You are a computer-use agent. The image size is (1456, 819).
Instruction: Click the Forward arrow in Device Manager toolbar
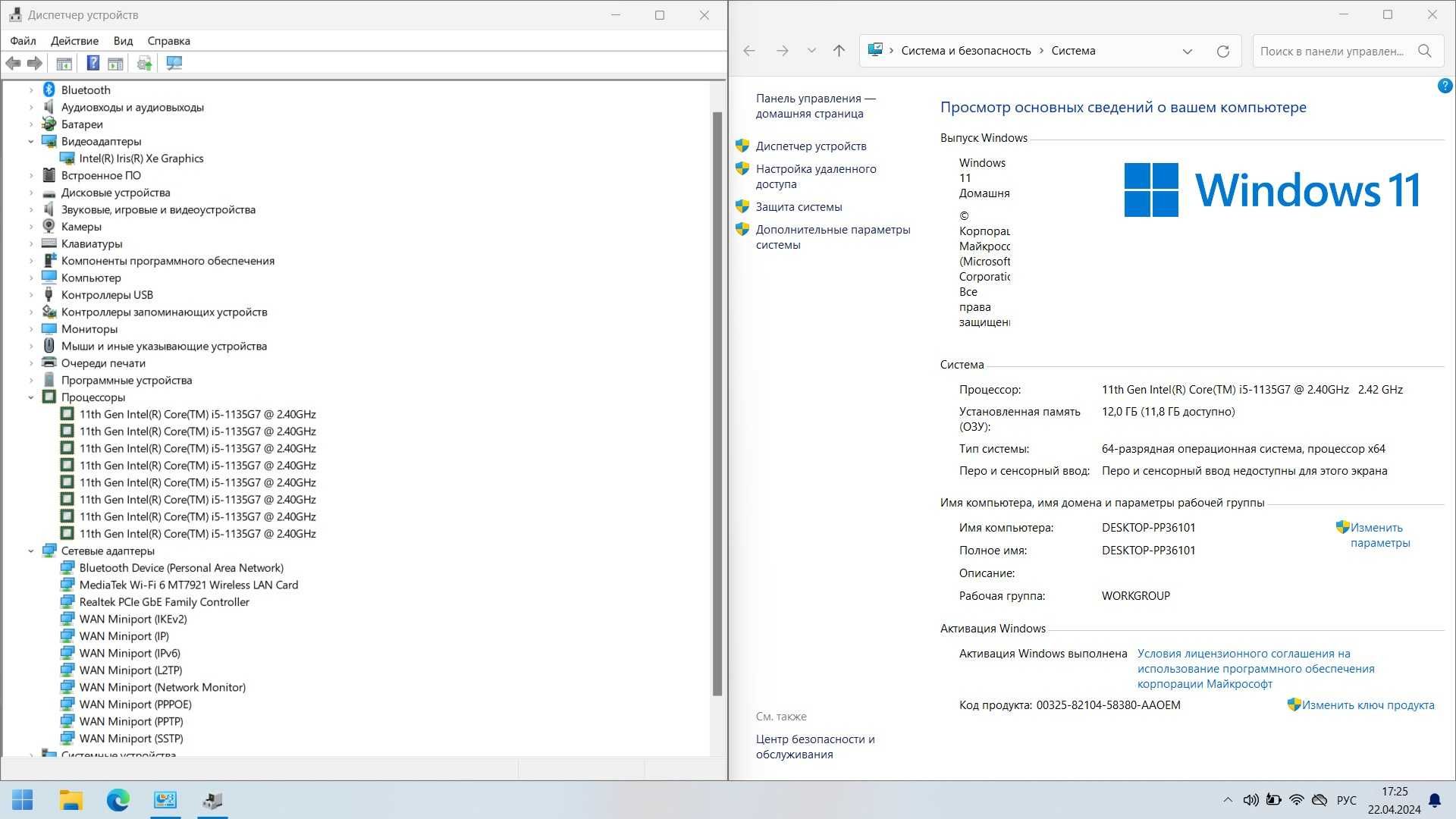pos(35,64)
